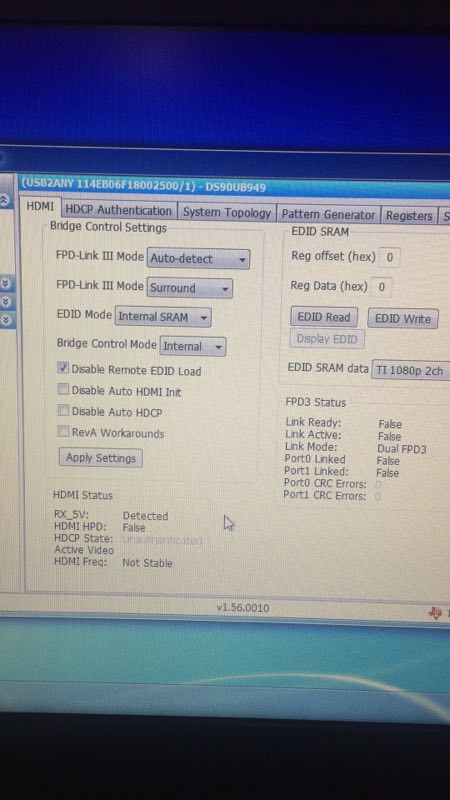Open EDID Mode Internal SRAM dropdown
Viewport: 450px width, 800px height.
pos(163,317)
